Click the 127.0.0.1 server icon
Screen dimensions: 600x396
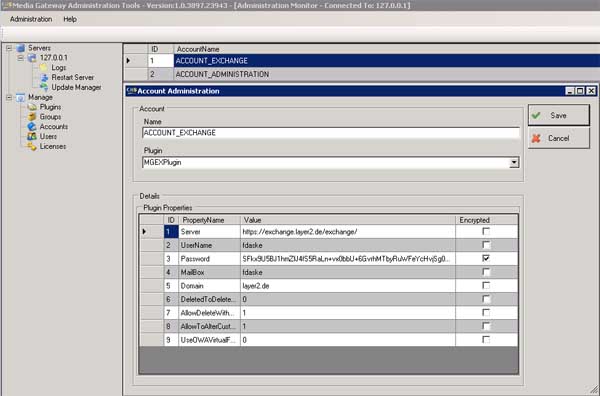point(33,58)
